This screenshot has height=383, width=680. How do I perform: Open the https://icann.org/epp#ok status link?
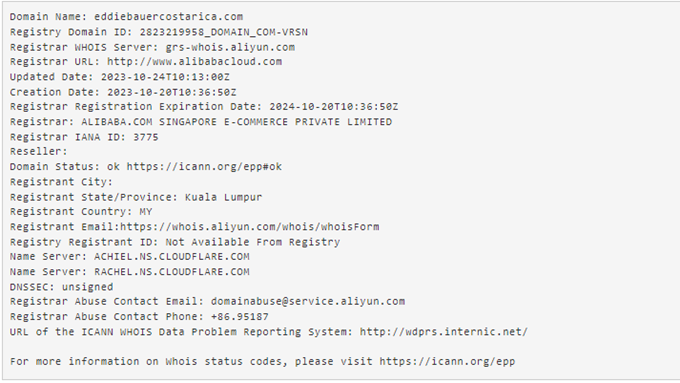click(204, 167)
